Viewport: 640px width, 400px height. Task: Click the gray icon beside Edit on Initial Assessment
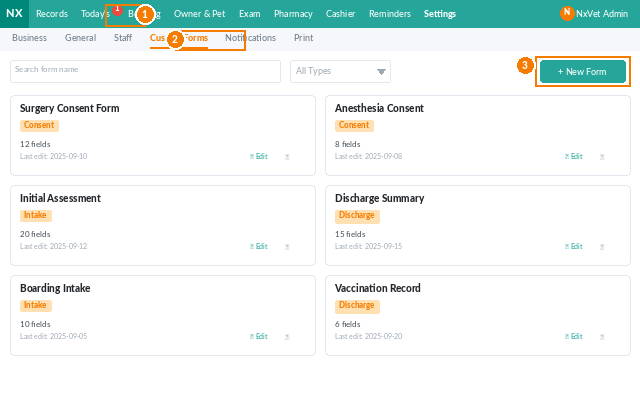click(287, 247)
